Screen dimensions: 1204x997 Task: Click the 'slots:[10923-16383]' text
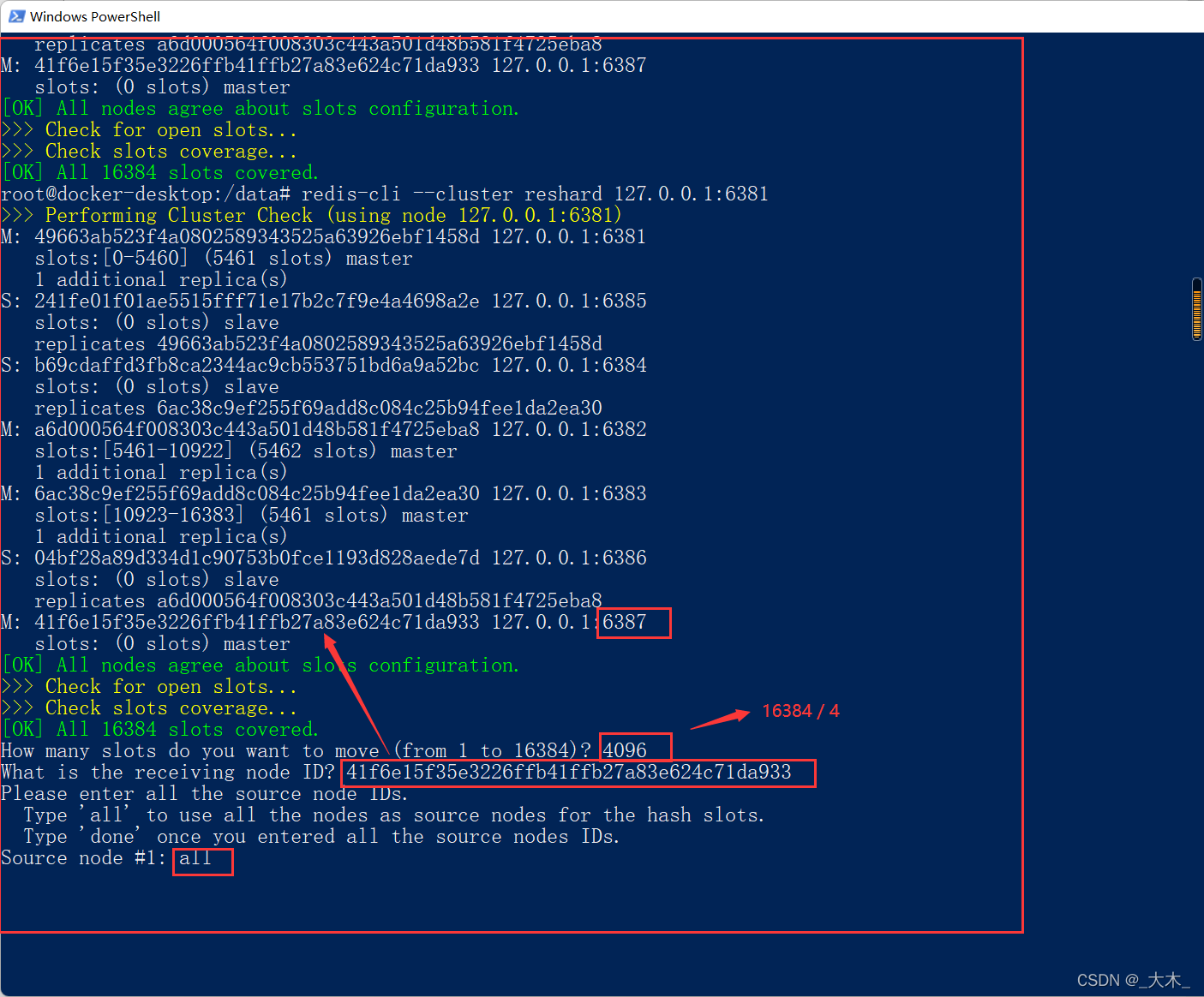tap(139, 515)
